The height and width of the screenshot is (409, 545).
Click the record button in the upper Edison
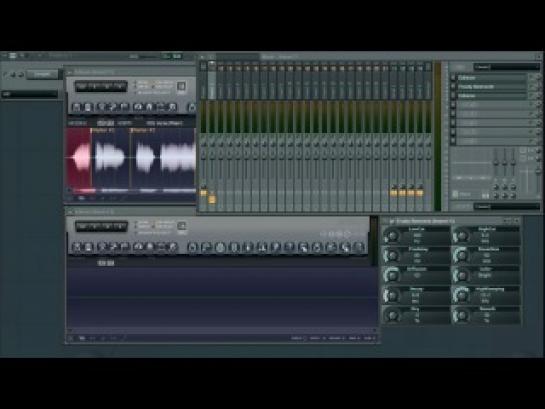(x=181, y=86)
